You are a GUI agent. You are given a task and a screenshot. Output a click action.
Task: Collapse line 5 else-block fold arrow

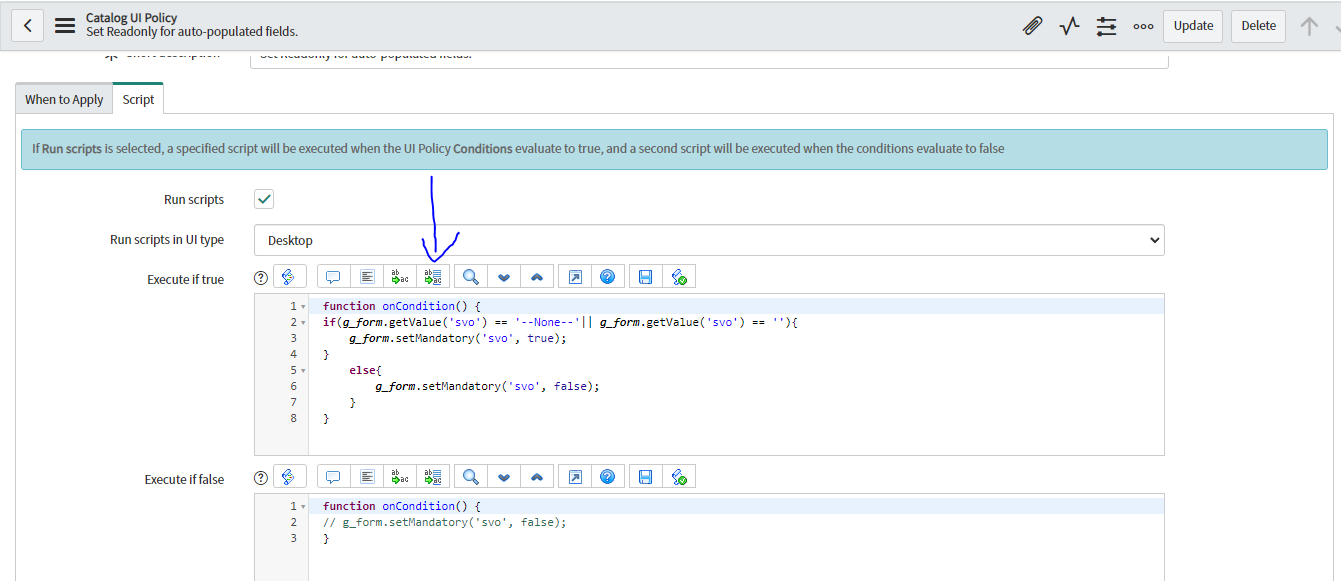coord(303,370)
